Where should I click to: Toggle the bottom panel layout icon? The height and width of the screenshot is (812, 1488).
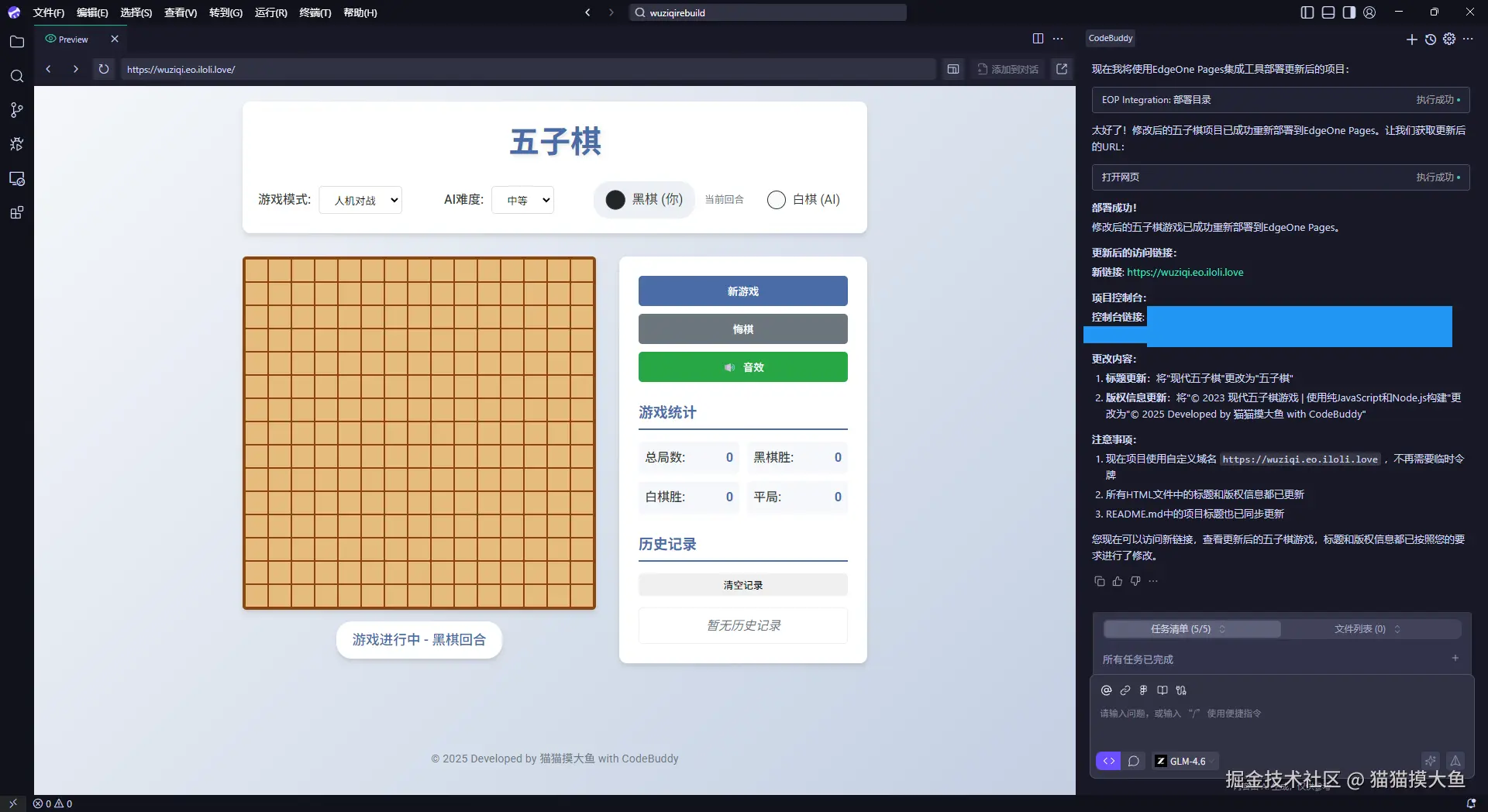1328,12
